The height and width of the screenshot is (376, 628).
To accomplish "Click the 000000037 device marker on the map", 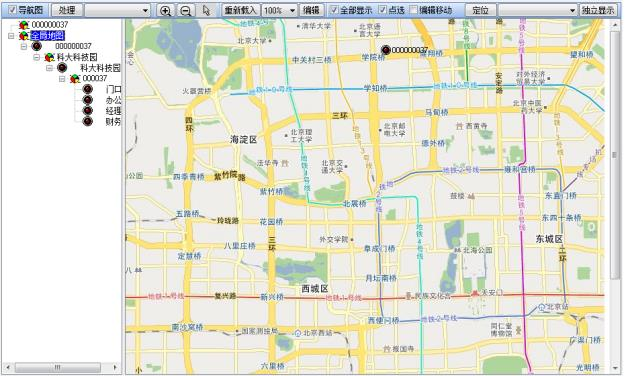I will 386,50.
